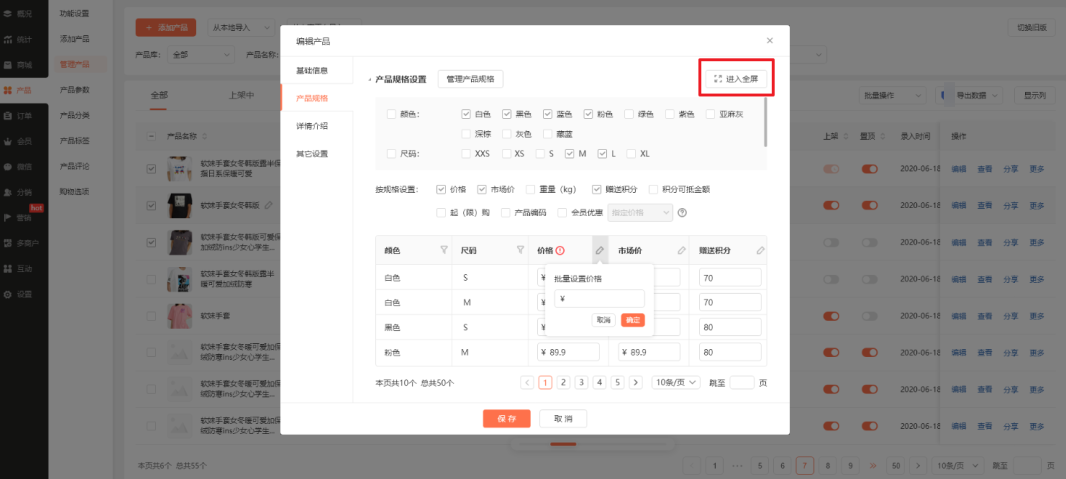Click the 批量设置价格 ¥ input field
Viewport: 1066px width, 479px height.
pyautogui.click(x=599, y=298)
